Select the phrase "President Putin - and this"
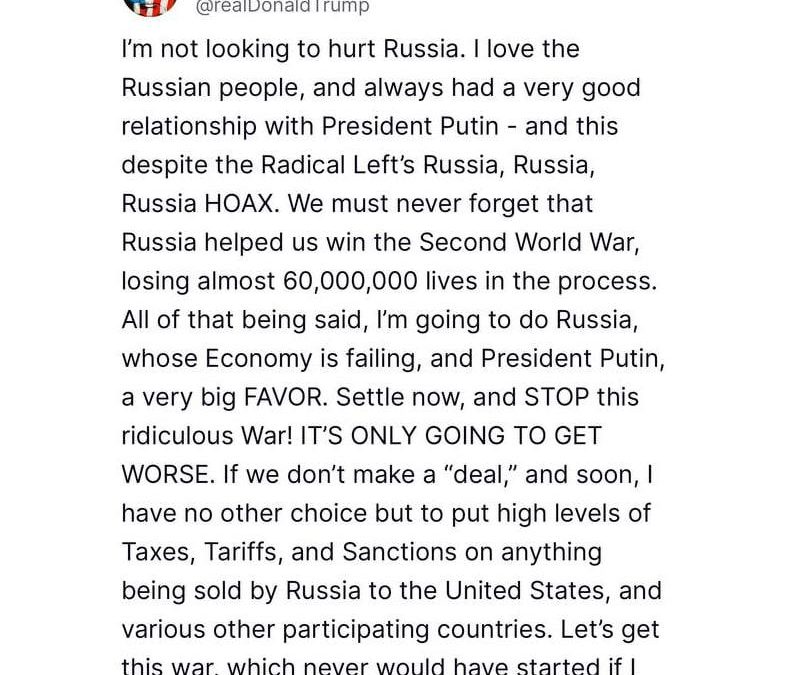 [469, 126]
